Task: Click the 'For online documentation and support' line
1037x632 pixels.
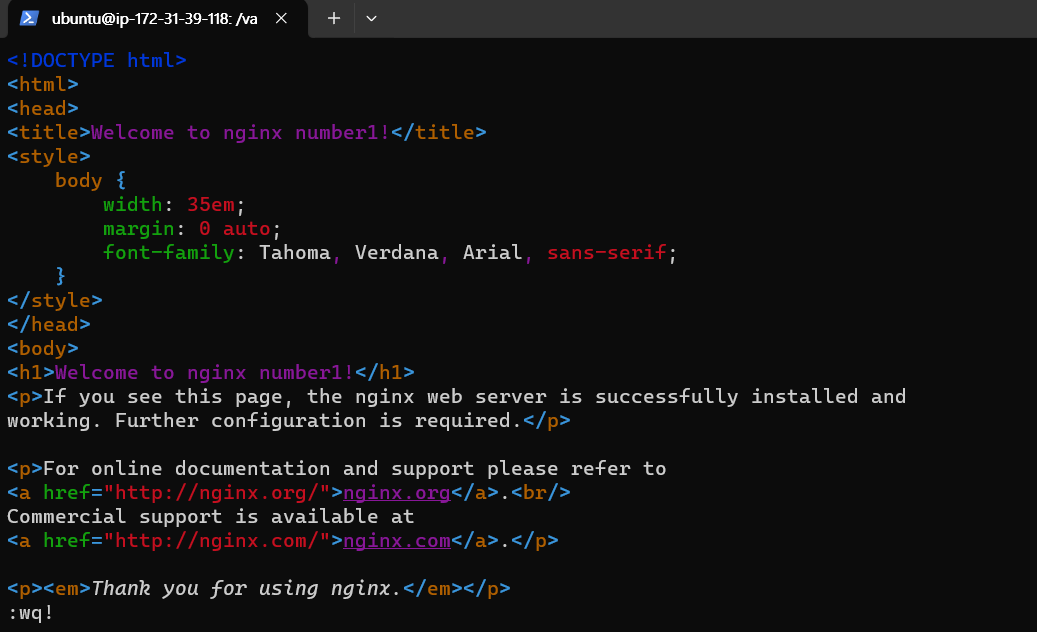Action: pyautogui.click(x=337, y=468)
